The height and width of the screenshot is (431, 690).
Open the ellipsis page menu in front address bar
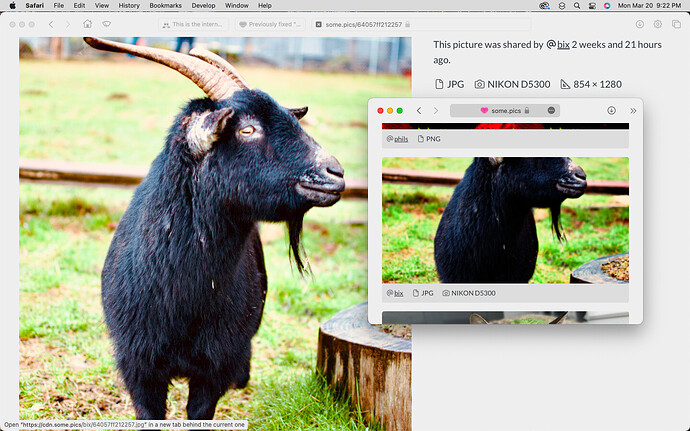[551, 111]
